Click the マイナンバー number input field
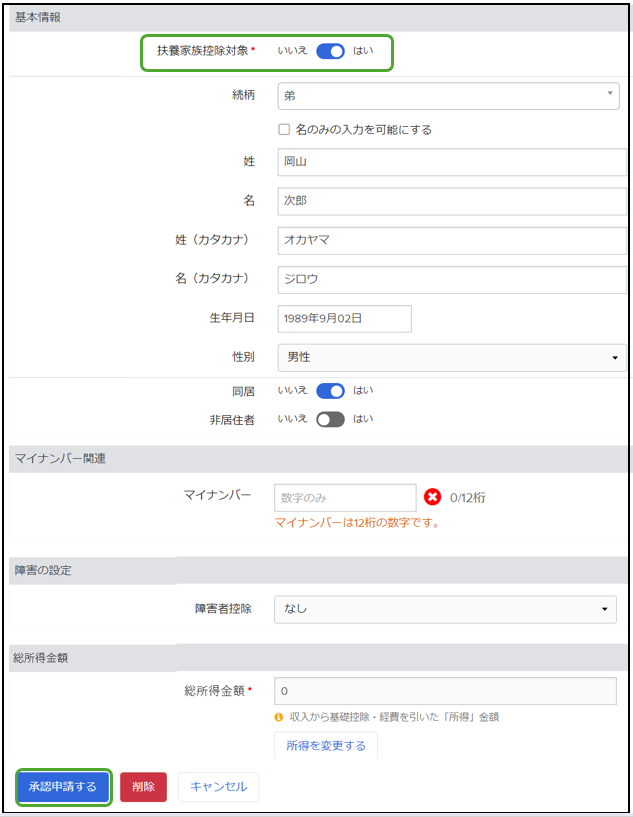The width and height of the screenshot is (633, 817). 345,498
